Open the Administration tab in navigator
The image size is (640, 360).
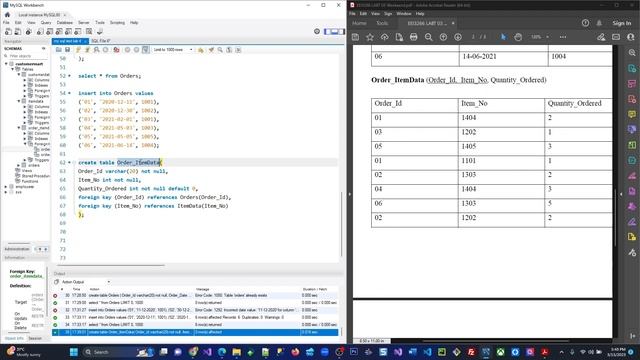coord(17,249)
